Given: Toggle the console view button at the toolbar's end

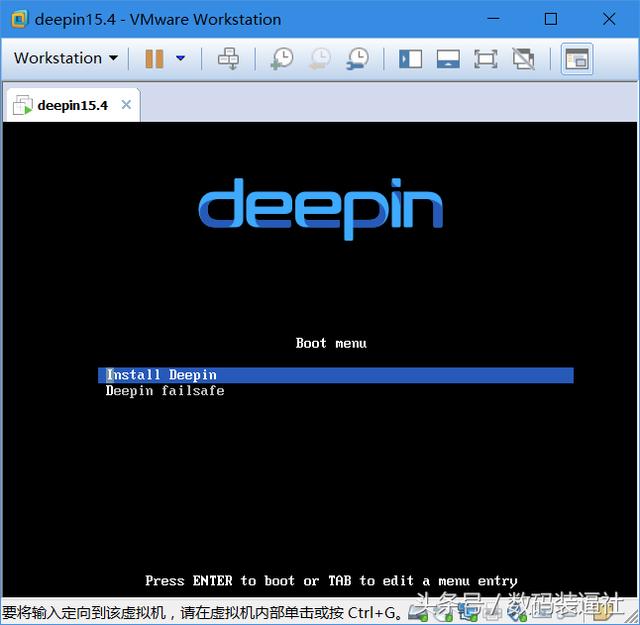Looking at the screenshot, I should [577, 58].
